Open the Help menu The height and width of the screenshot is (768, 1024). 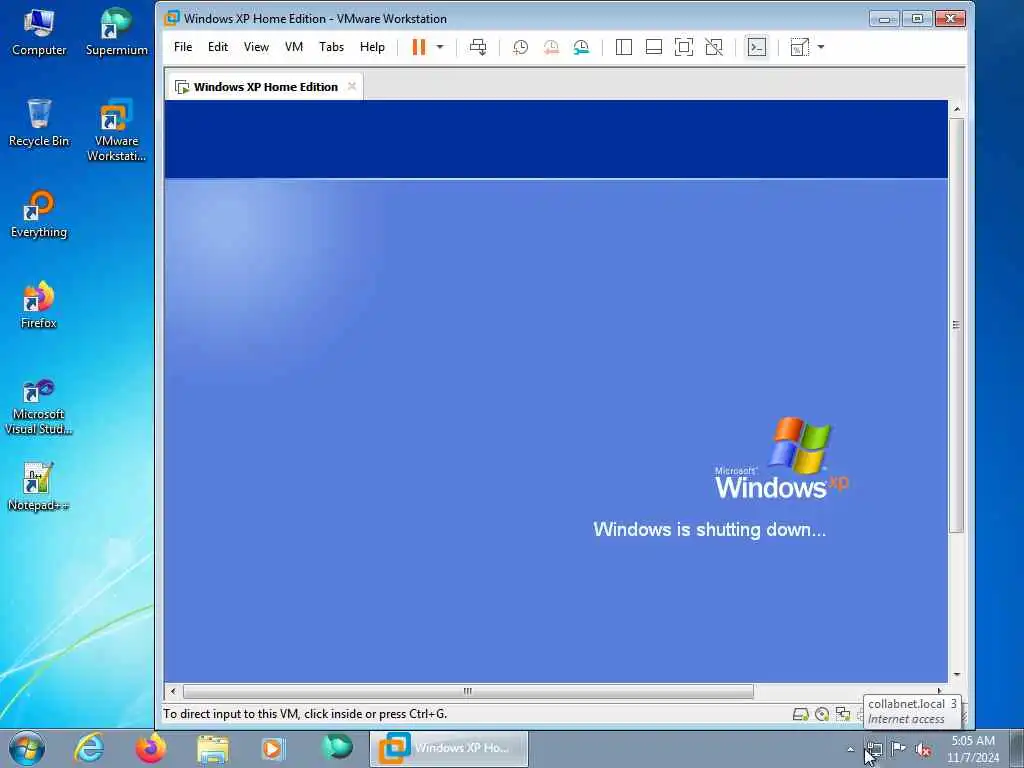pyautogui.click(x=372, y=47)
